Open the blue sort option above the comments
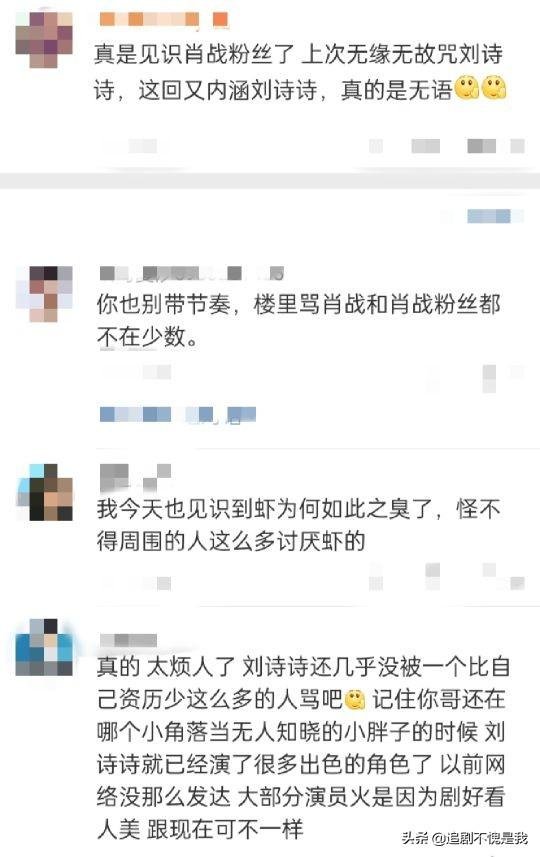The image size is (540, 857). [489, 216]
